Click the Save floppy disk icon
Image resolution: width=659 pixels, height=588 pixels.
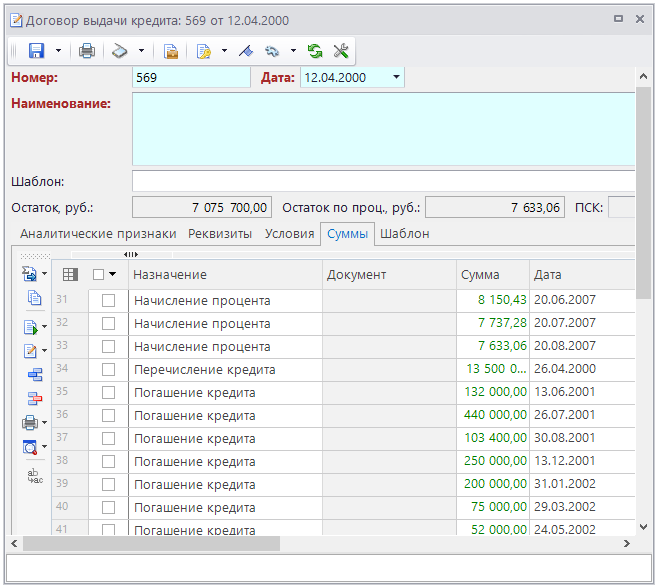(37, 50)
